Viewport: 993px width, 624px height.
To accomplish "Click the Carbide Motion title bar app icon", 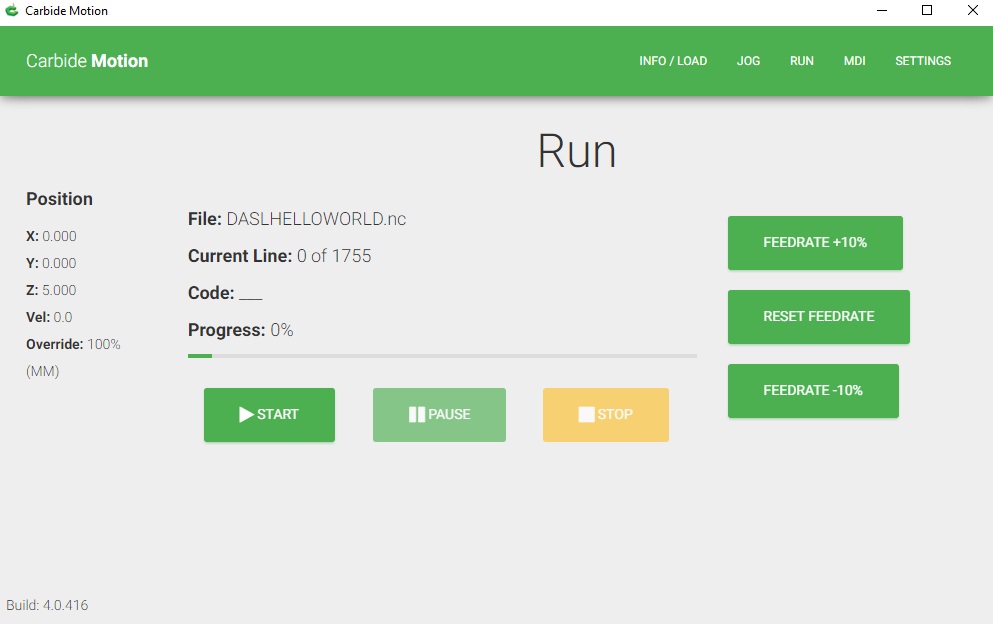I will pyautogui.click(x=11, y=10).
